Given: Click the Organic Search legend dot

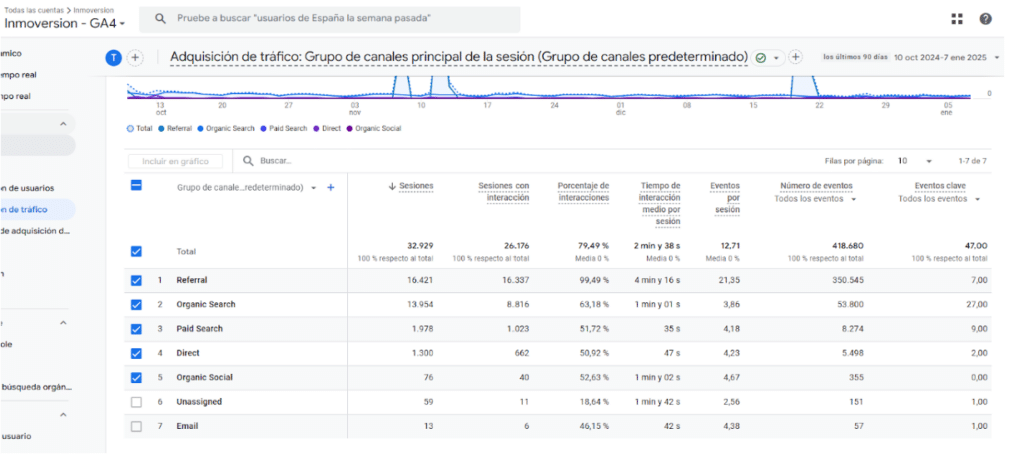Looking at the screenshot, I should pos(201,129).
